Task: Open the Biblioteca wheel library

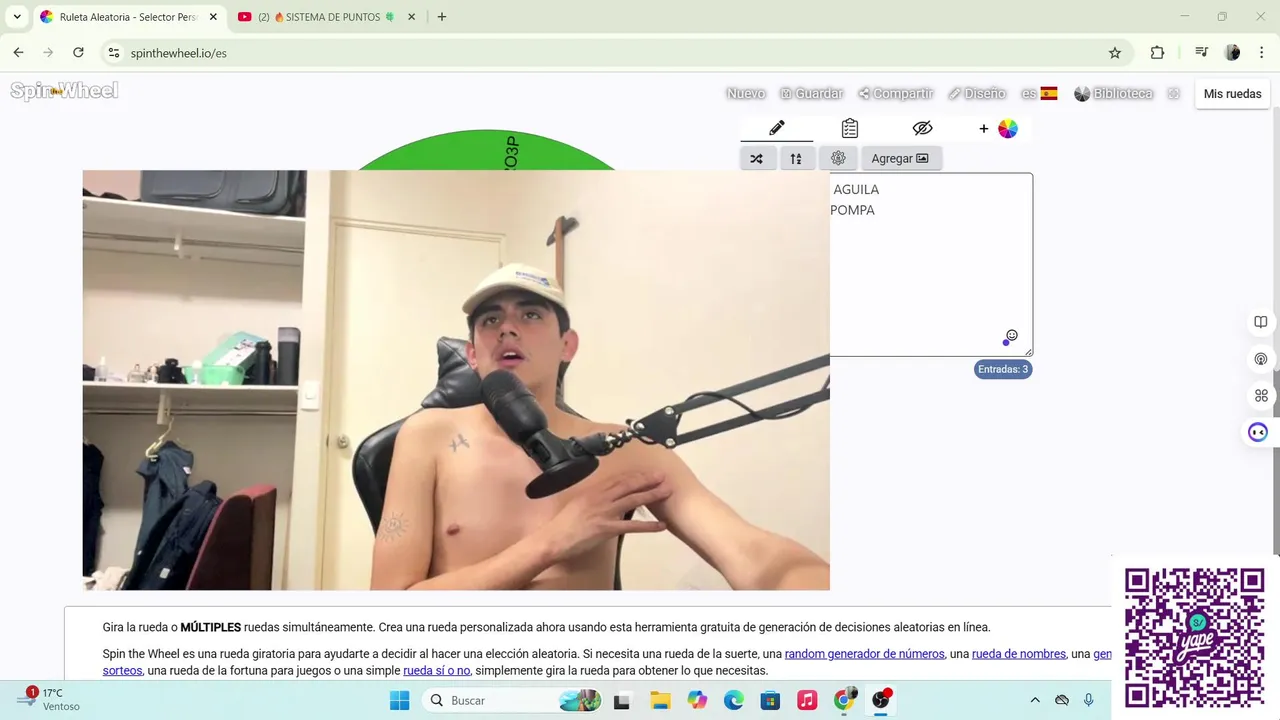Action: pos(1113,93)
